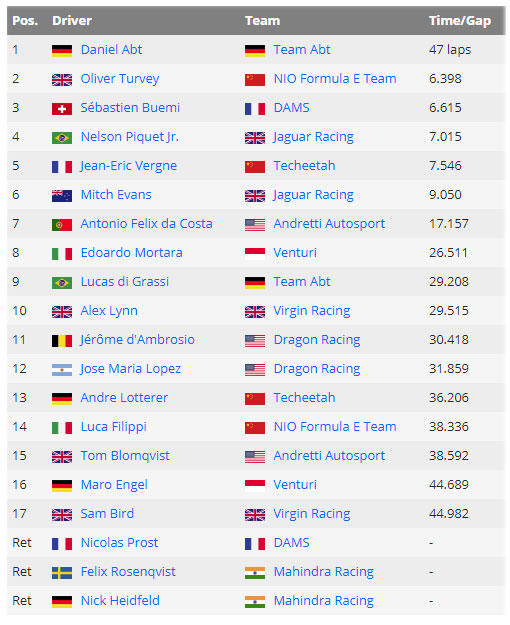The image size is (510, 625).
Task: Click the Team column header
Action: click(x=262, y=21)
